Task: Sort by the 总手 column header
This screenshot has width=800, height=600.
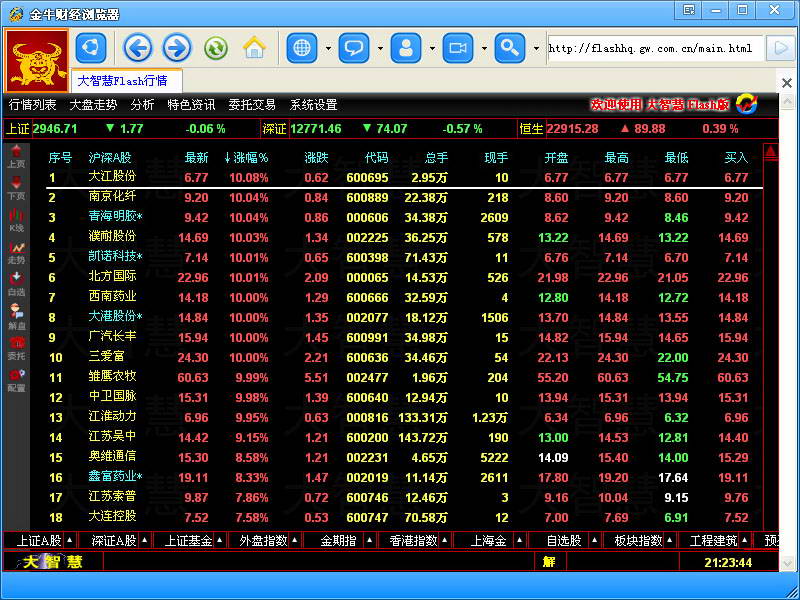Action: 436,158
